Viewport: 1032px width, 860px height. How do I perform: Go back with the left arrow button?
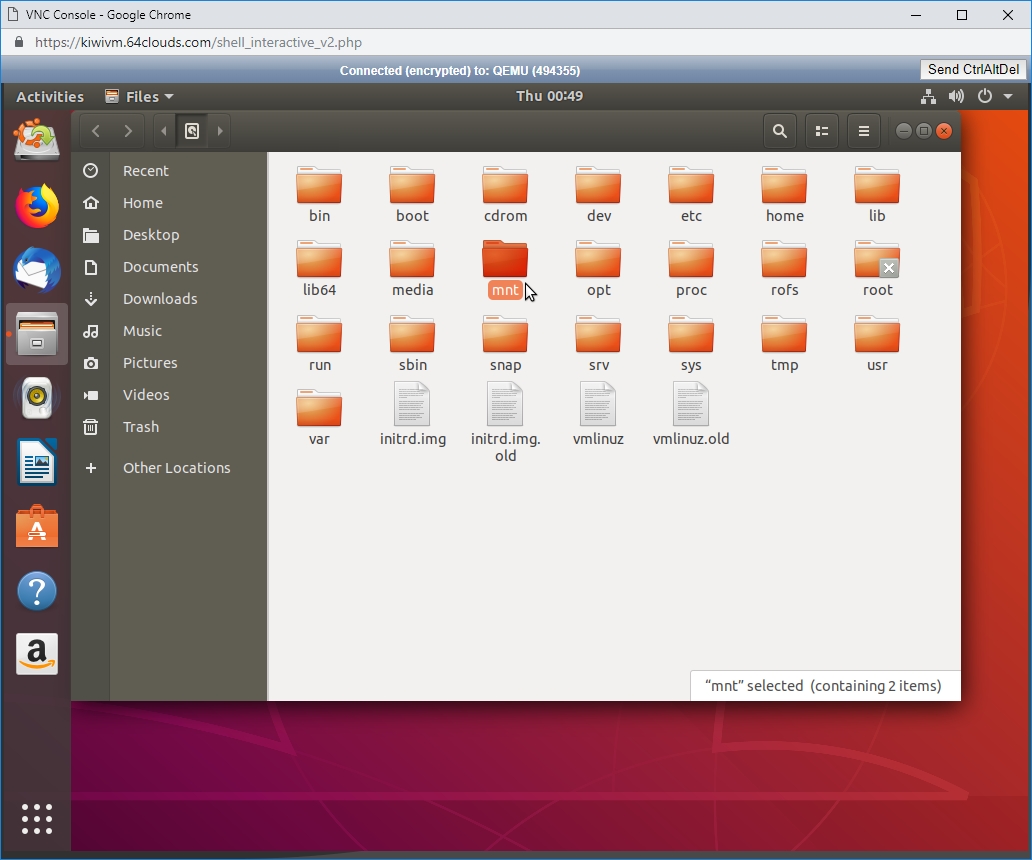(x=96, y=131)
